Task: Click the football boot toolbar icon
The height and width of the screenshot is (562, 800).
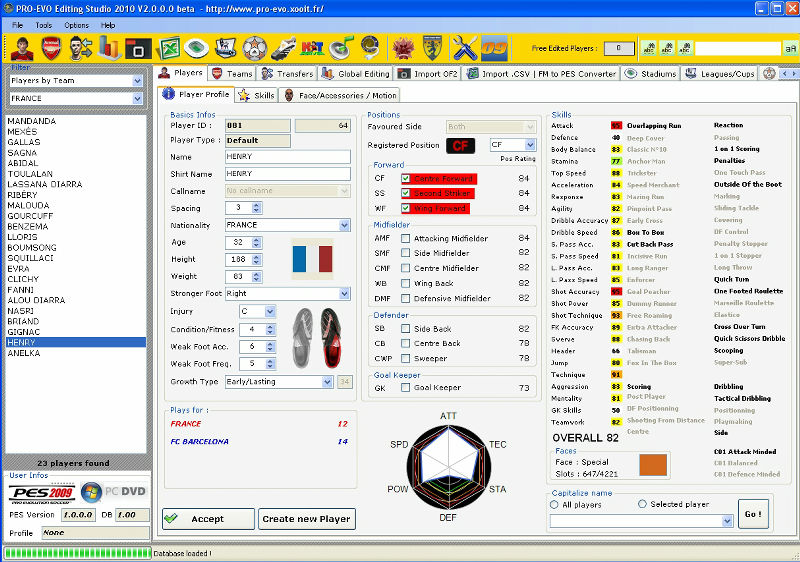Action: 284,47
